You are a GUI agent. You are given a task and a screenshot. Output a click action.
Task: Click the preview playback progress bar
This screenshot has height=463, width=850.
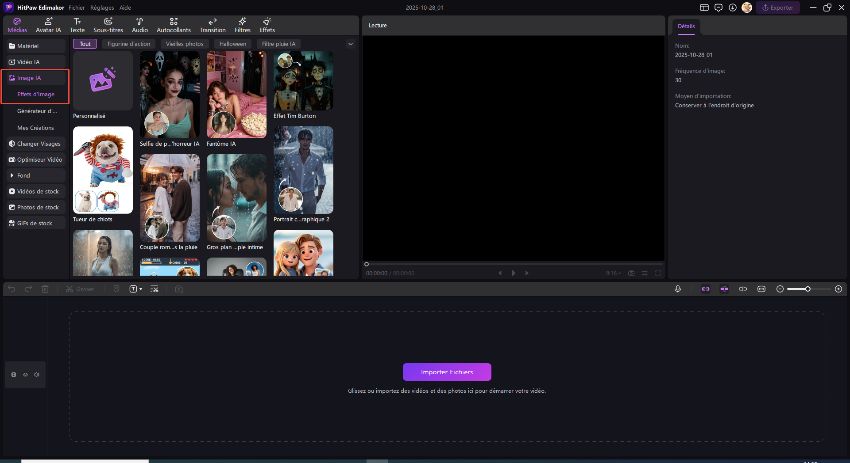513,264
